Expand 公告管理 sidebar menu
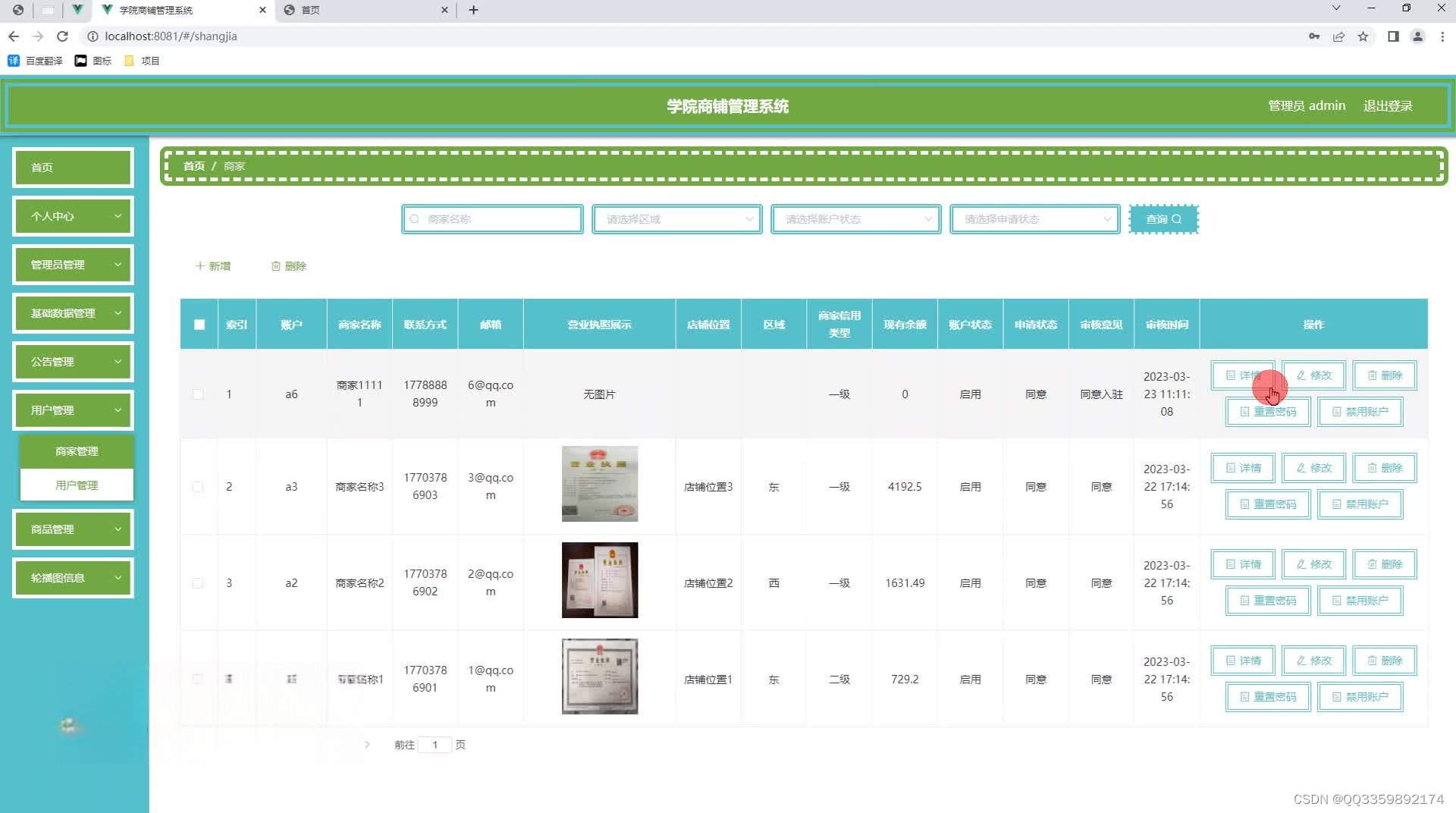The height and width of the screenshot is (813, 1456). tap(73, 362)
